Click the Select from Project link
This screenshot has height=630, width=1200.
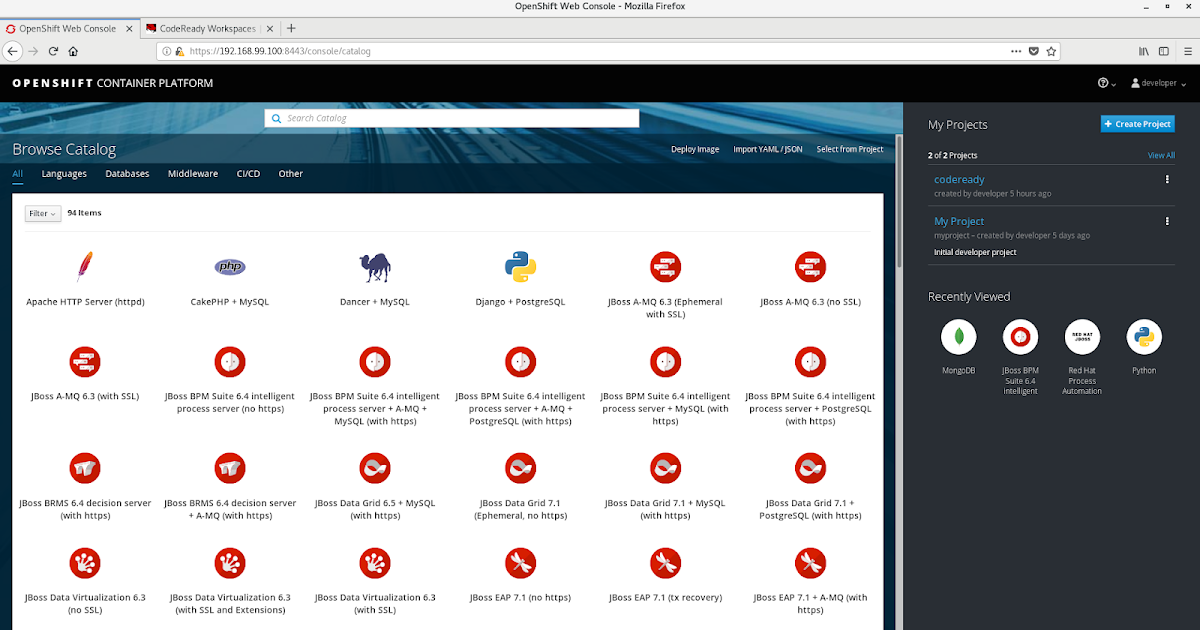point(850,149)
